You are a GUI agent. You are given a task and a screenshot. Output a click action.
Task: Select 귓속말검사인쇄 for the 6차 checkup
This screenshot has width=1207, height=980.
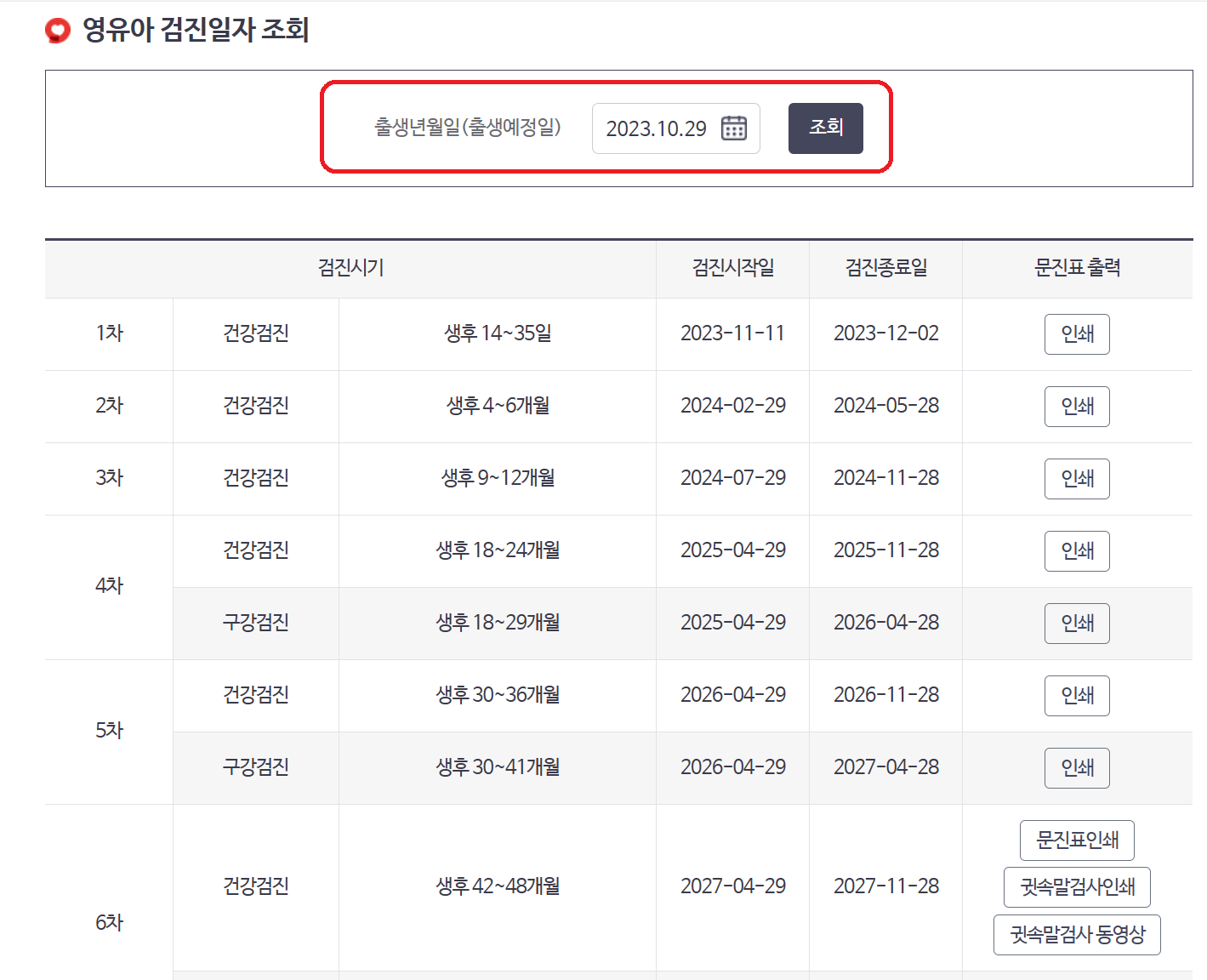(x=1076, y=886)
